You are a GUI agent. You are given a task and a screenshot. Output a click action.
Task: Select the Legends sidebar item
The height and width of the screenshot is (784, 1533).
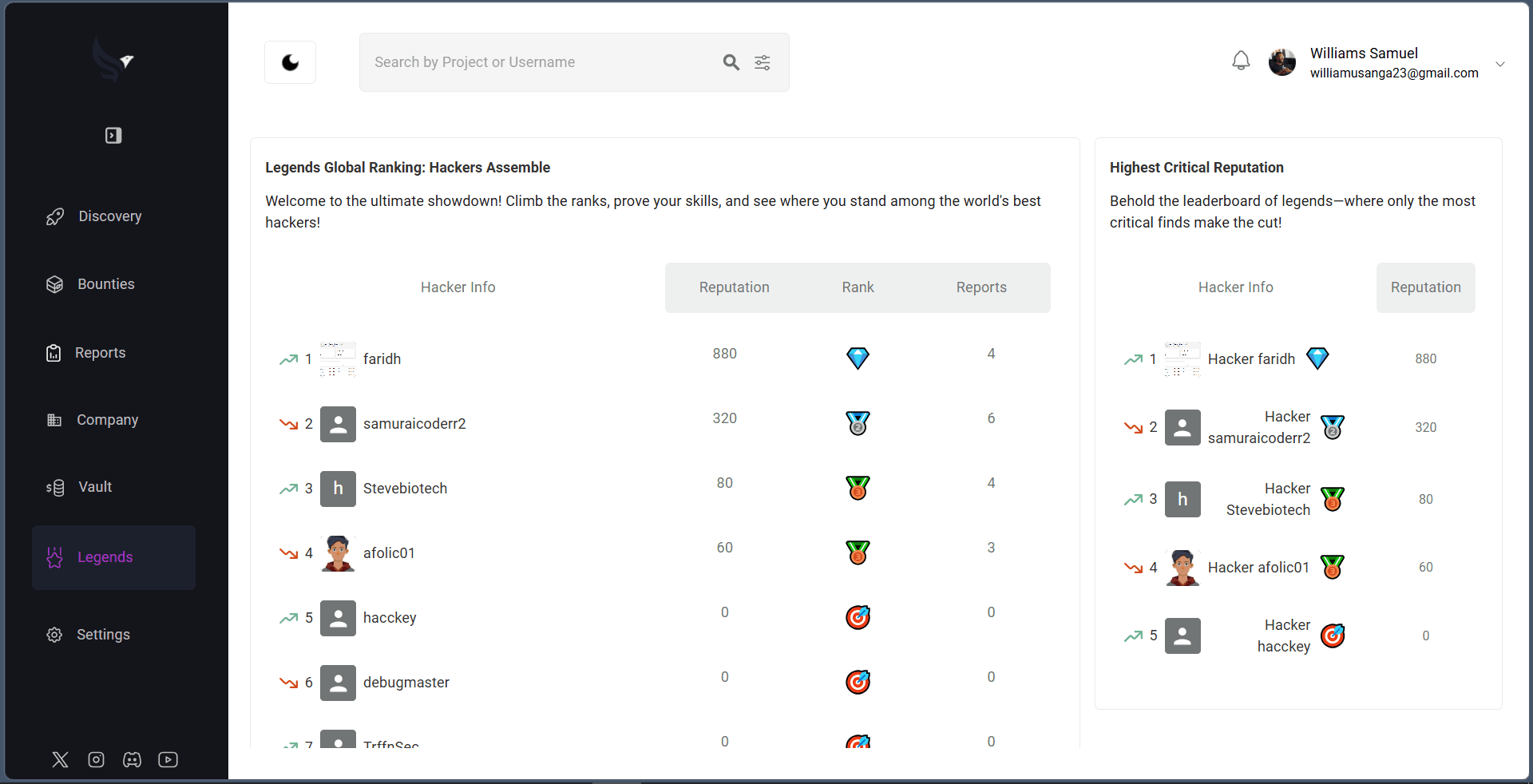tap(113, 557)
